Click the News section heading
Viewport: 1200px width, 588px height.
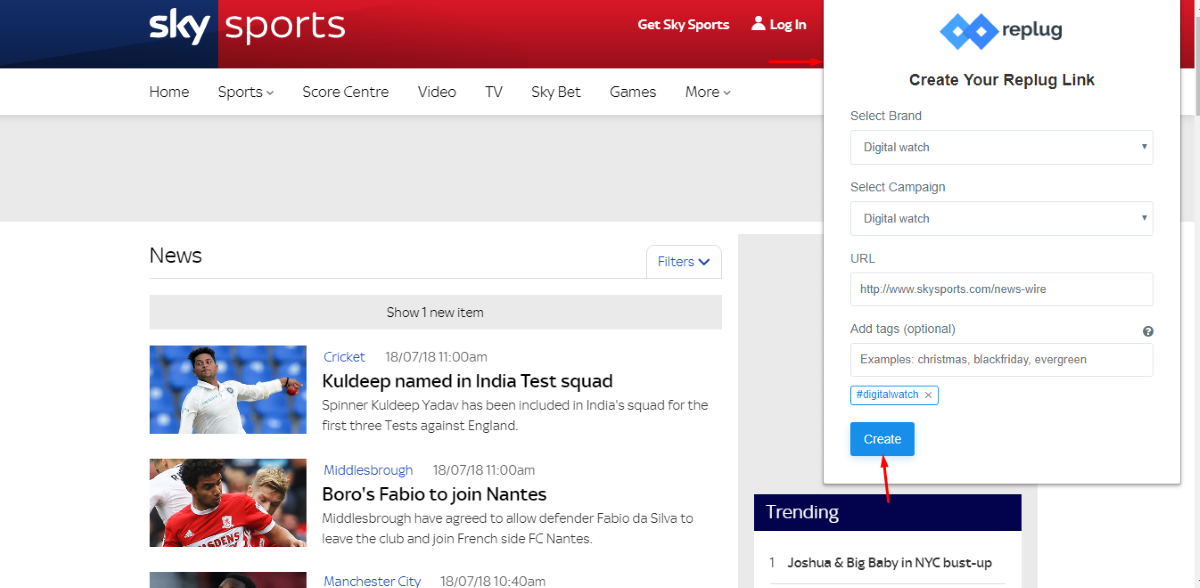[x=175, y=256]
